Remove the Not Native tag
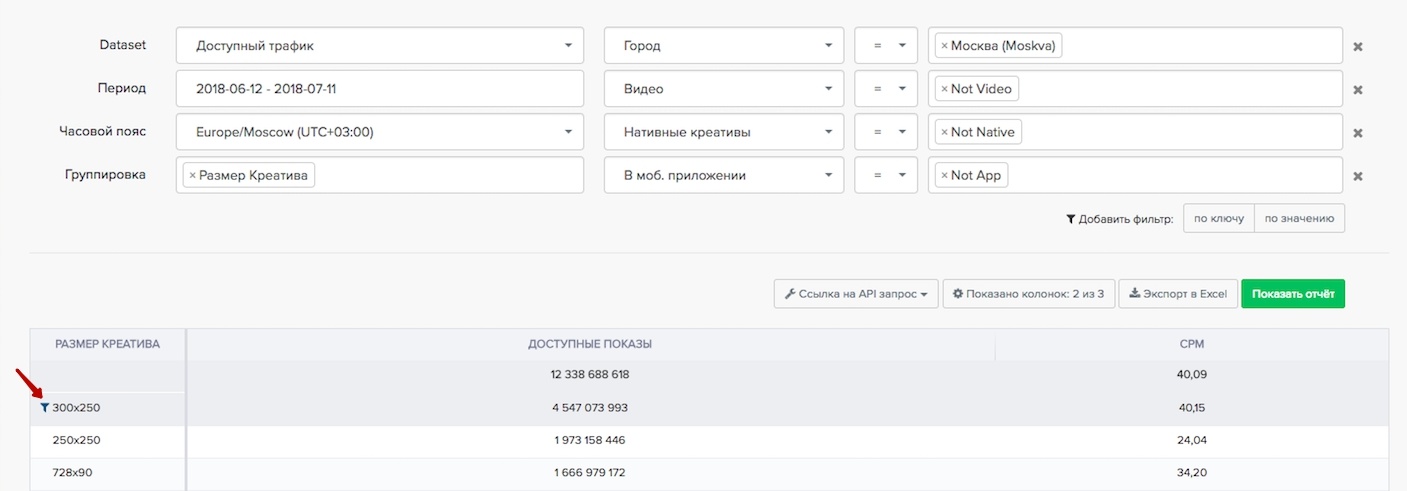 coord(944,132)
